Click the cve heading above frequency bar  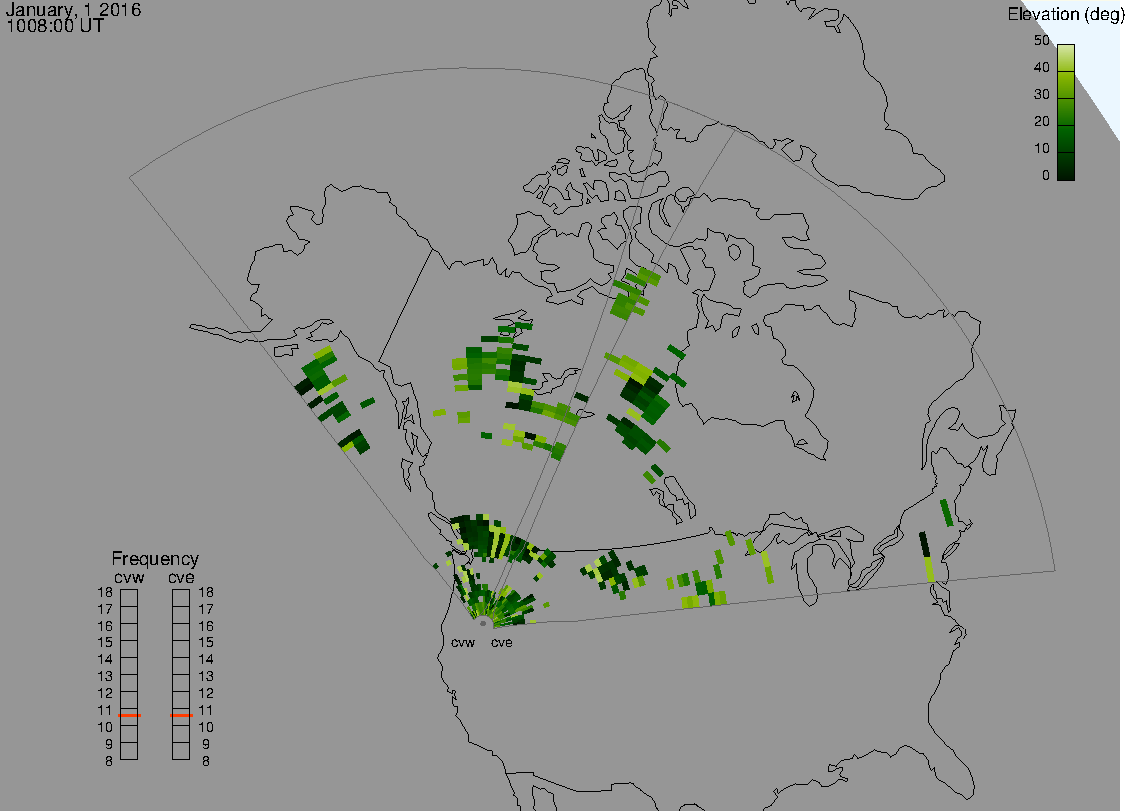click(181, 578)
